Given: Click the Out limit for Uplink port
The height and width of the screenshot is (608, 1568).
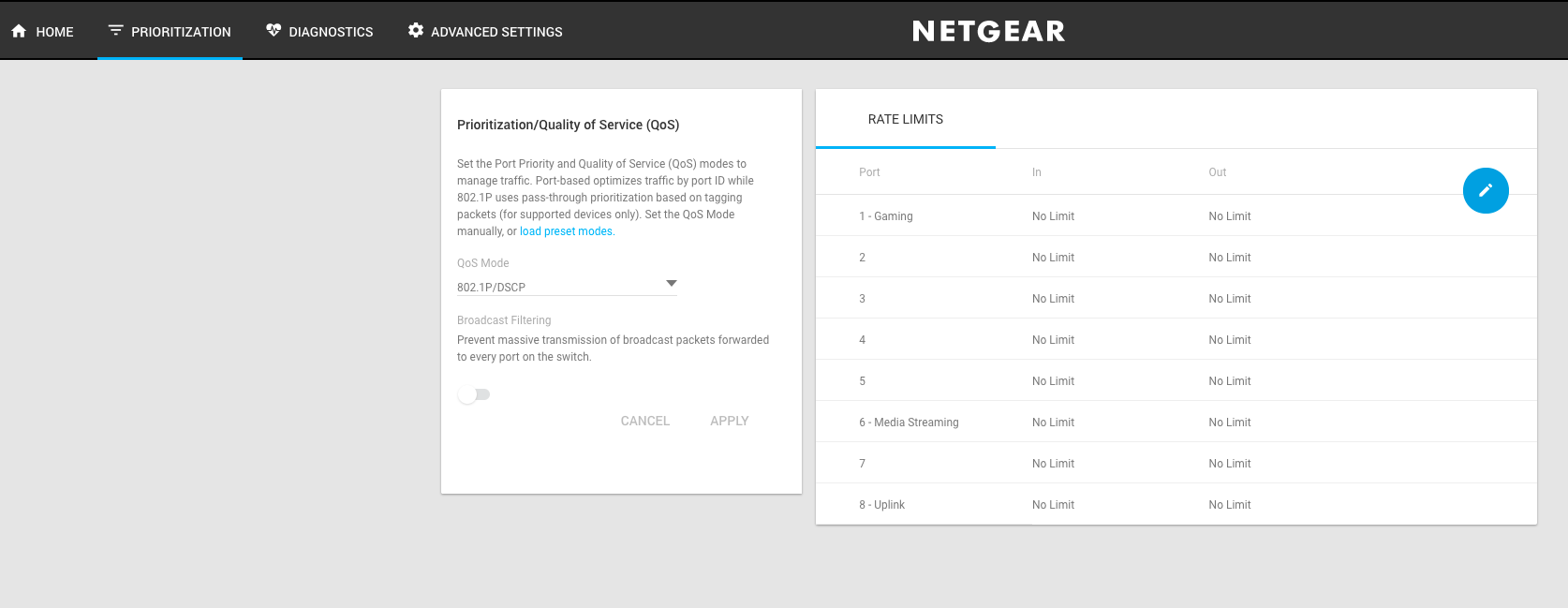Looking at the screenshot, I should point(1229,505).
